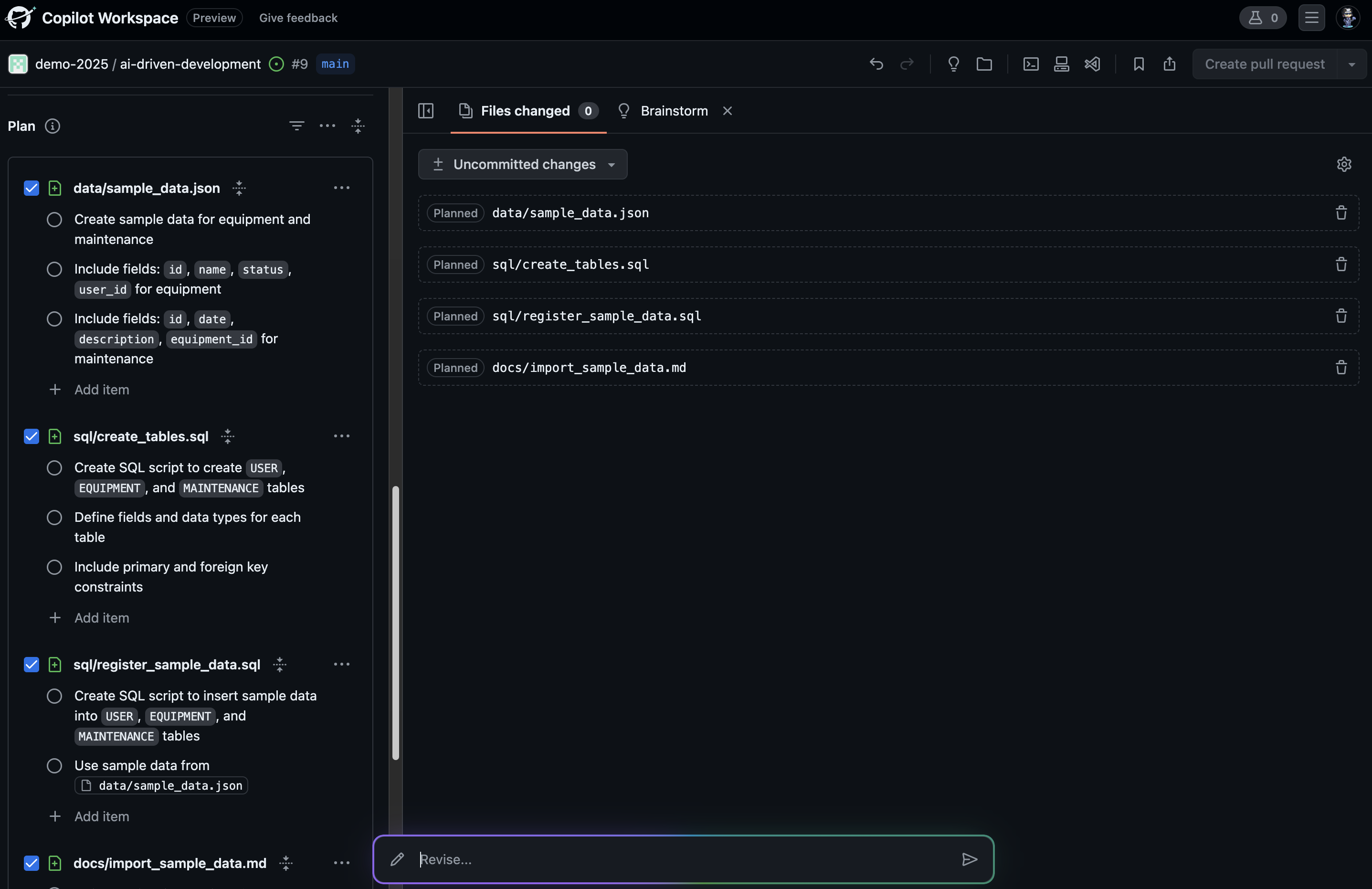This screenshot has height=889, width=1372.
Task: Delete planned docs/import_sample_data.md file
Action: 1341,367
